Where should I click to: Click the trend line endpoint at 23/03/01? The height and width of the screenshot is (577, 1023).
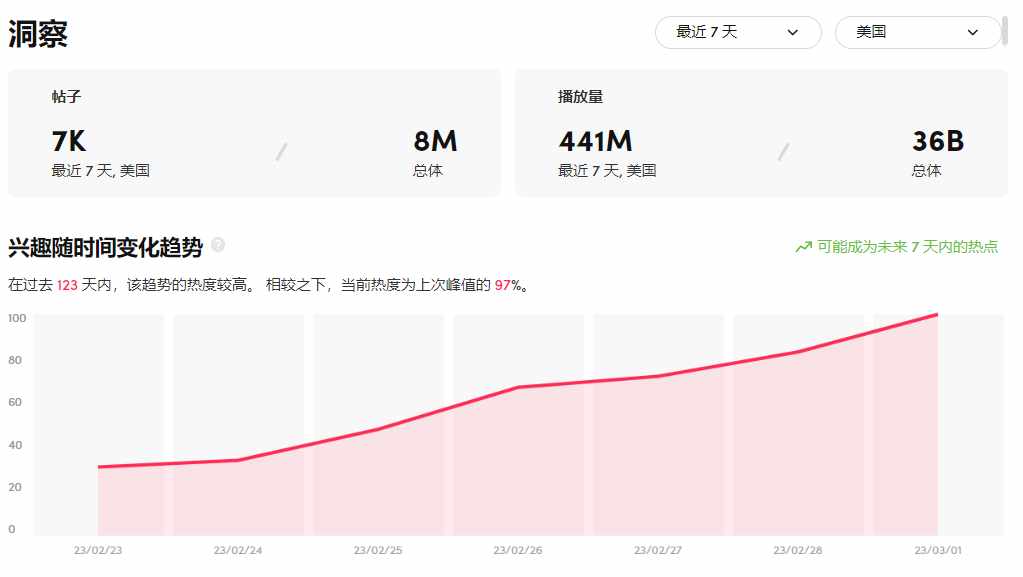pos(938,315)
